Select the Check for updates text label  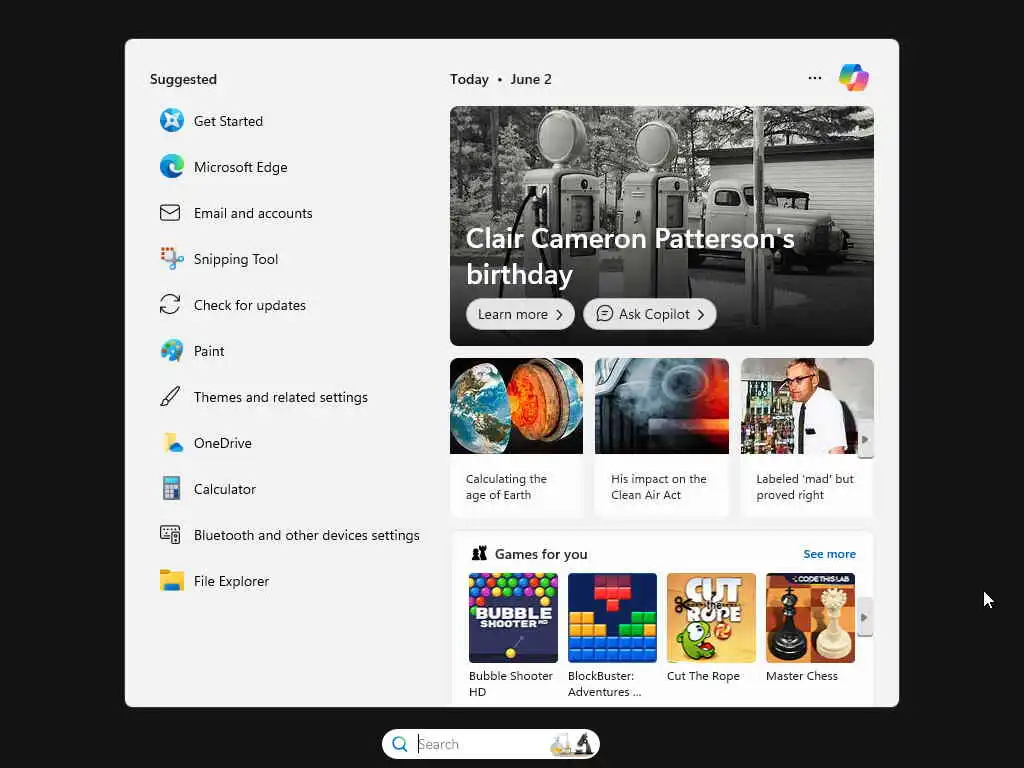click(x=249, y=305)
